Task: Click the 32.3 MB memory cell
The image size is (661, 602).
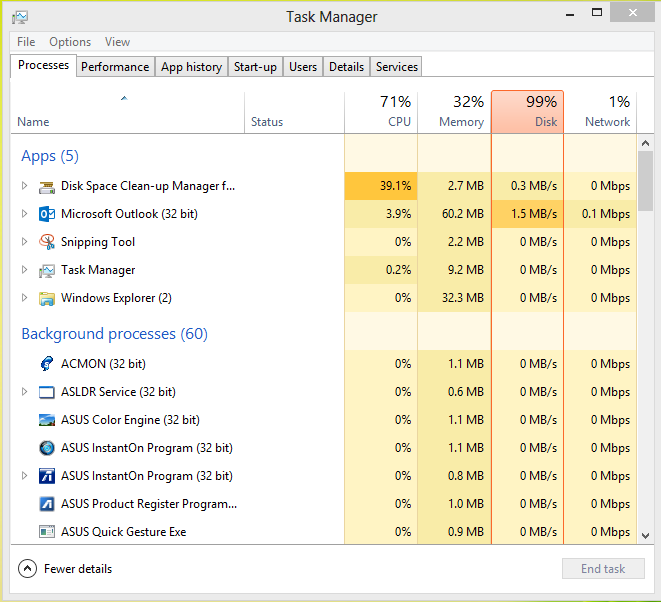Action: click(454, 298)
